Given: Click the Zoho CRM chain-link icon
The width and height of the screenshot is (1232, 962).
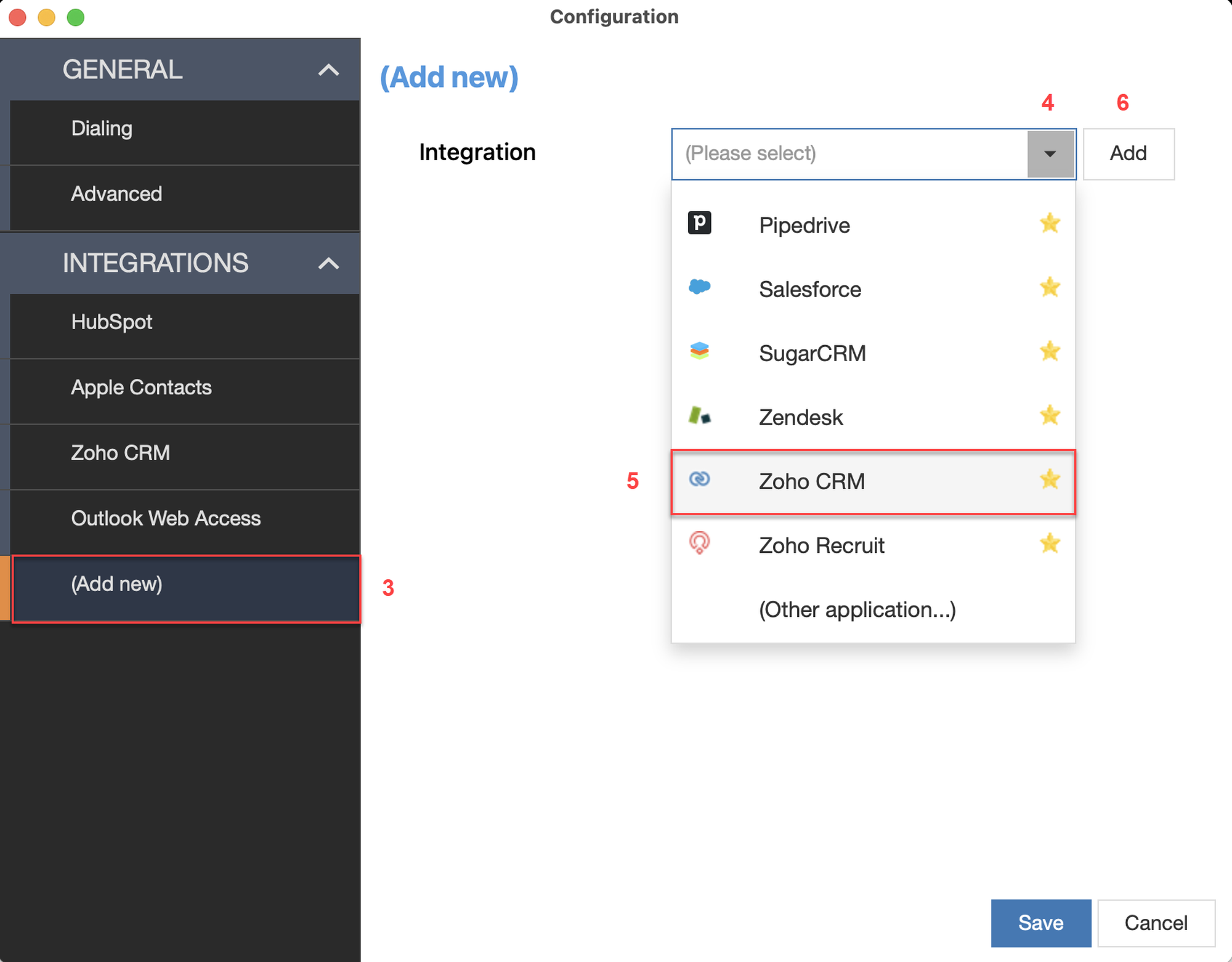Looking at the screenshot, I should tap(699, 479).
